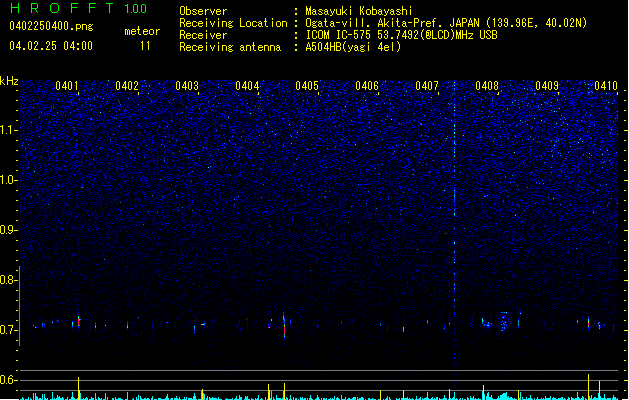Viewport: 629px width, 400px height.
Task: Click the 'Receiving antenna' label
Action: pos(230,47)
